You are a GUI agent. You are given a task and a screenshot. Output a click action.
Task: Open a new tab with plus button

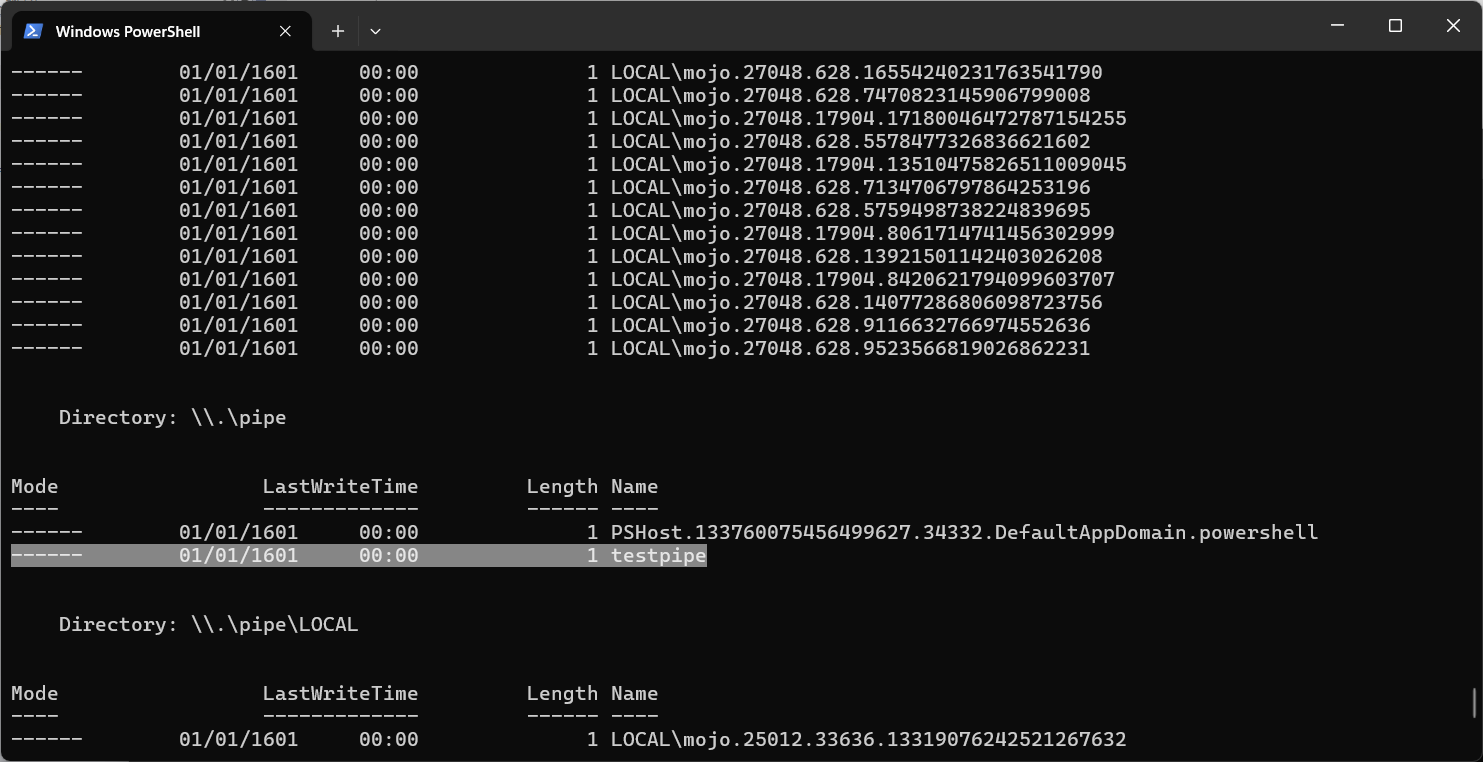coord(338,31)
